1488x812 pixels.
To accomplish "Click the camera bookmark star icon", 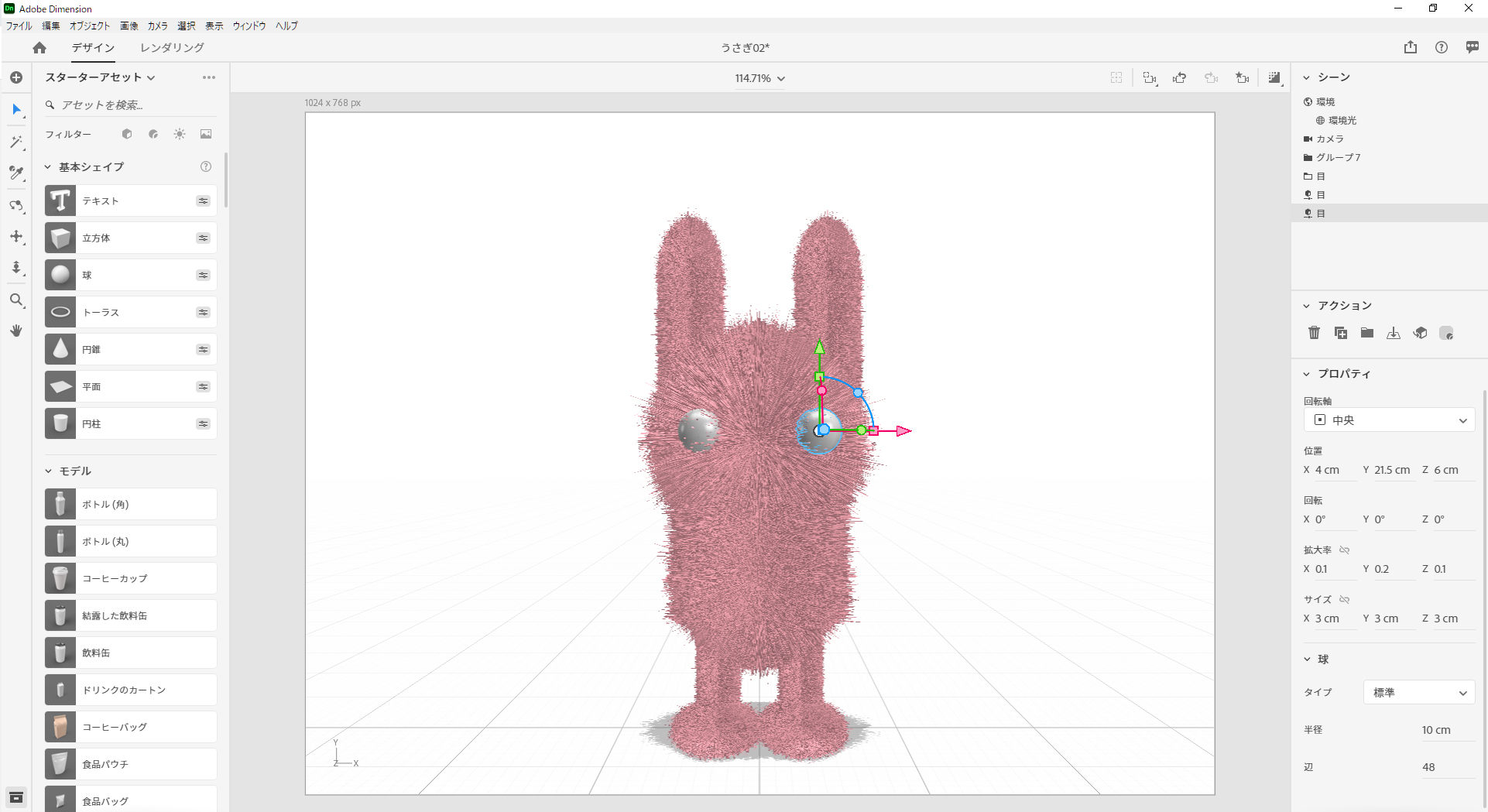I will pyautogui.click(x=1242, y=78).
